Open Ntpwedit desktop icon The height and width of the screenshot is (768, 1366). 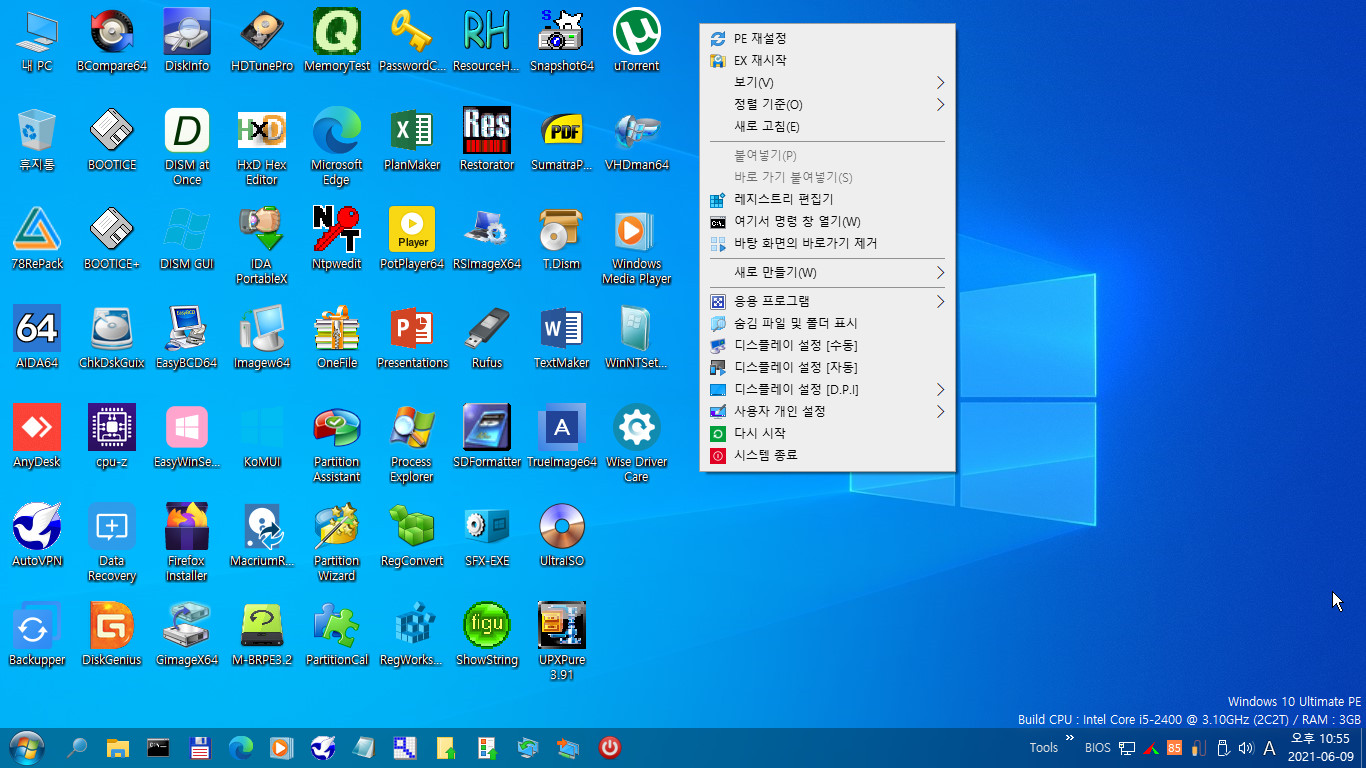337,239
